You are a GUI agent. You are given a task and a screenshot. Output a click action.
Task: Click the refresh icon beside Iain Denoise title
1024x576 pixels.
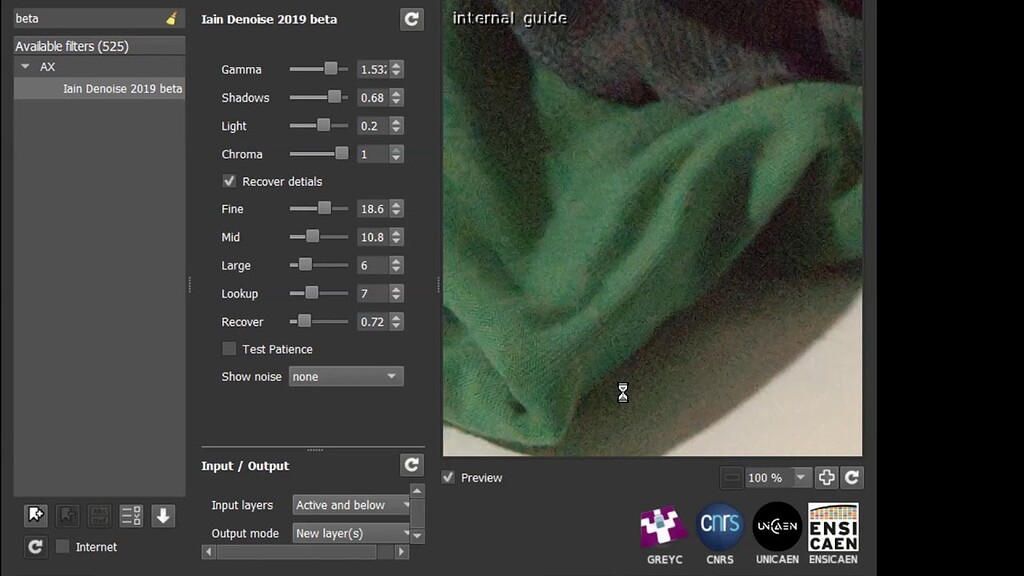tap(411, 18)
